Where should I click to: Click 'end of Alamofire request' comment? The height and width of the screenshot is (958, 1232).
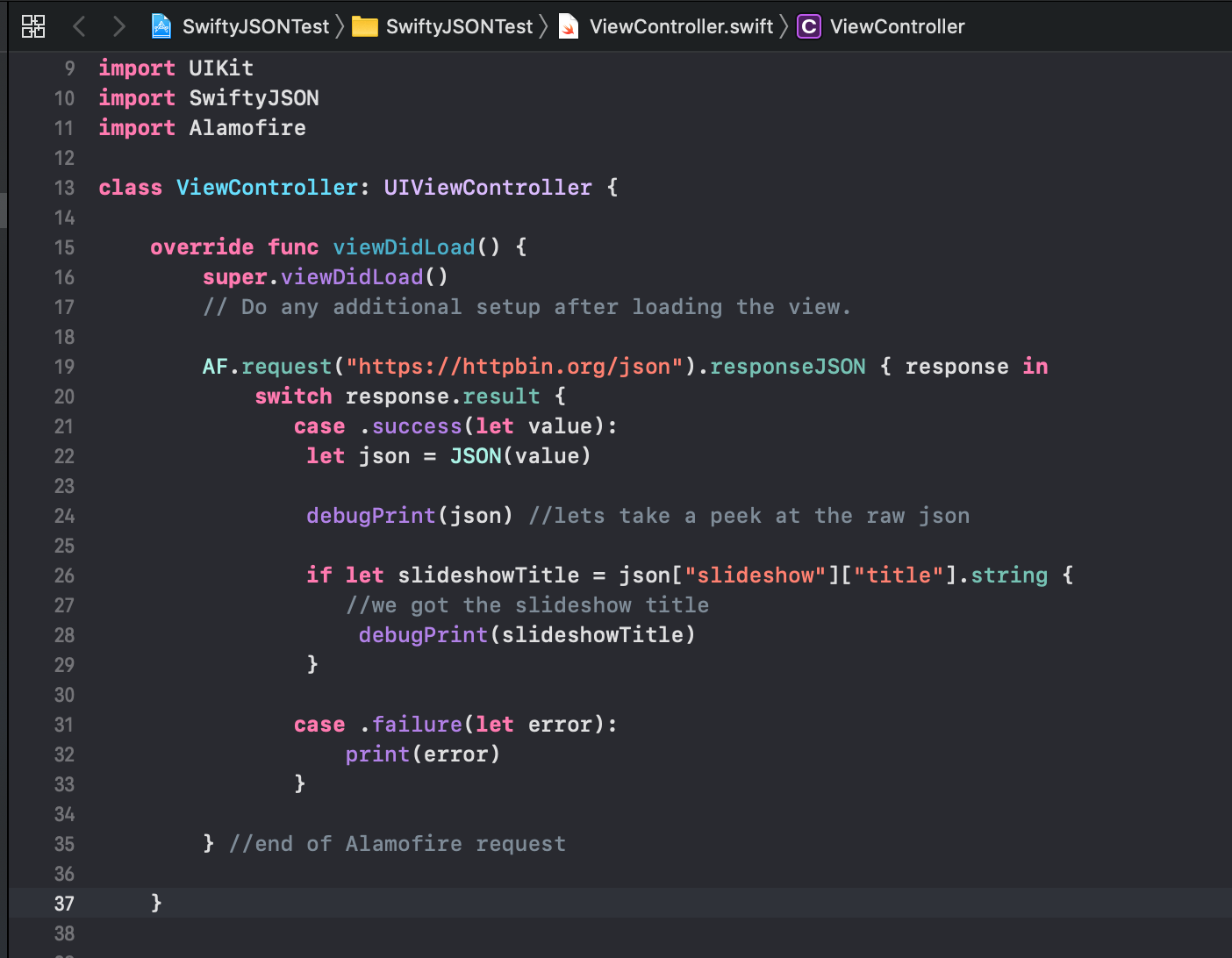[397, 843]
